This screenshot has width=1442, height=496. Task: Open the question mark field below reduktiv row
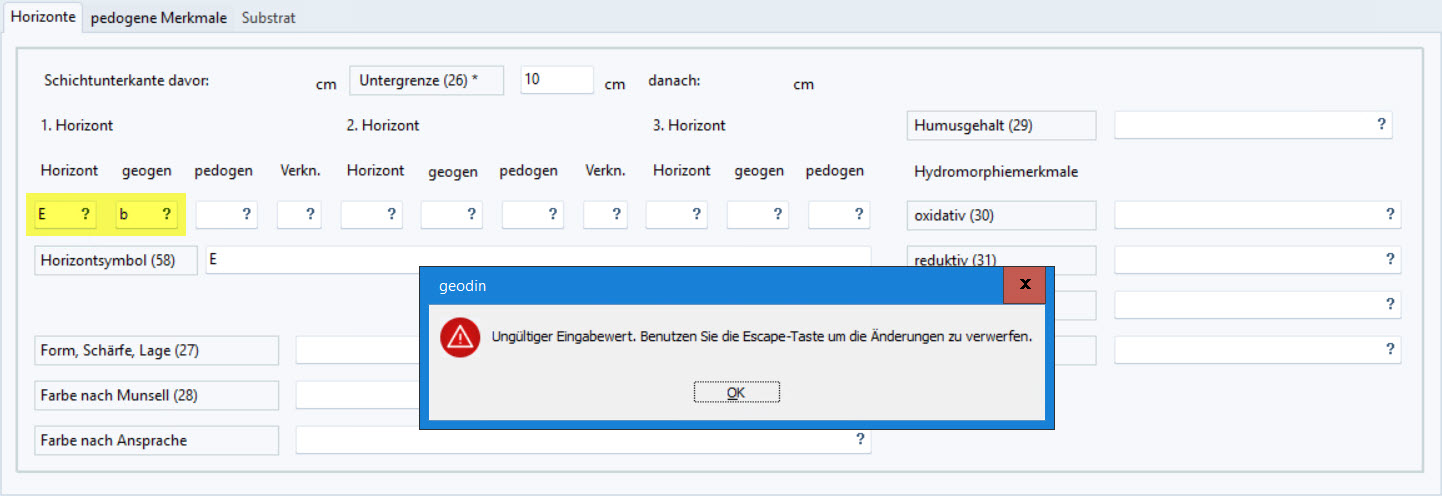click(x=1257, y=305)
